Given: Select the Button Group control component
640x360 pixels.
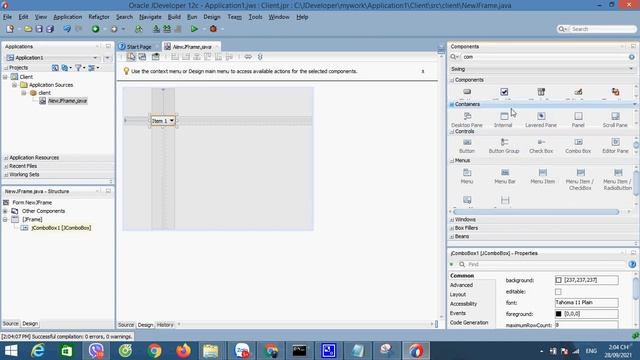Looking at the screenshot, I should pos(504,146).
